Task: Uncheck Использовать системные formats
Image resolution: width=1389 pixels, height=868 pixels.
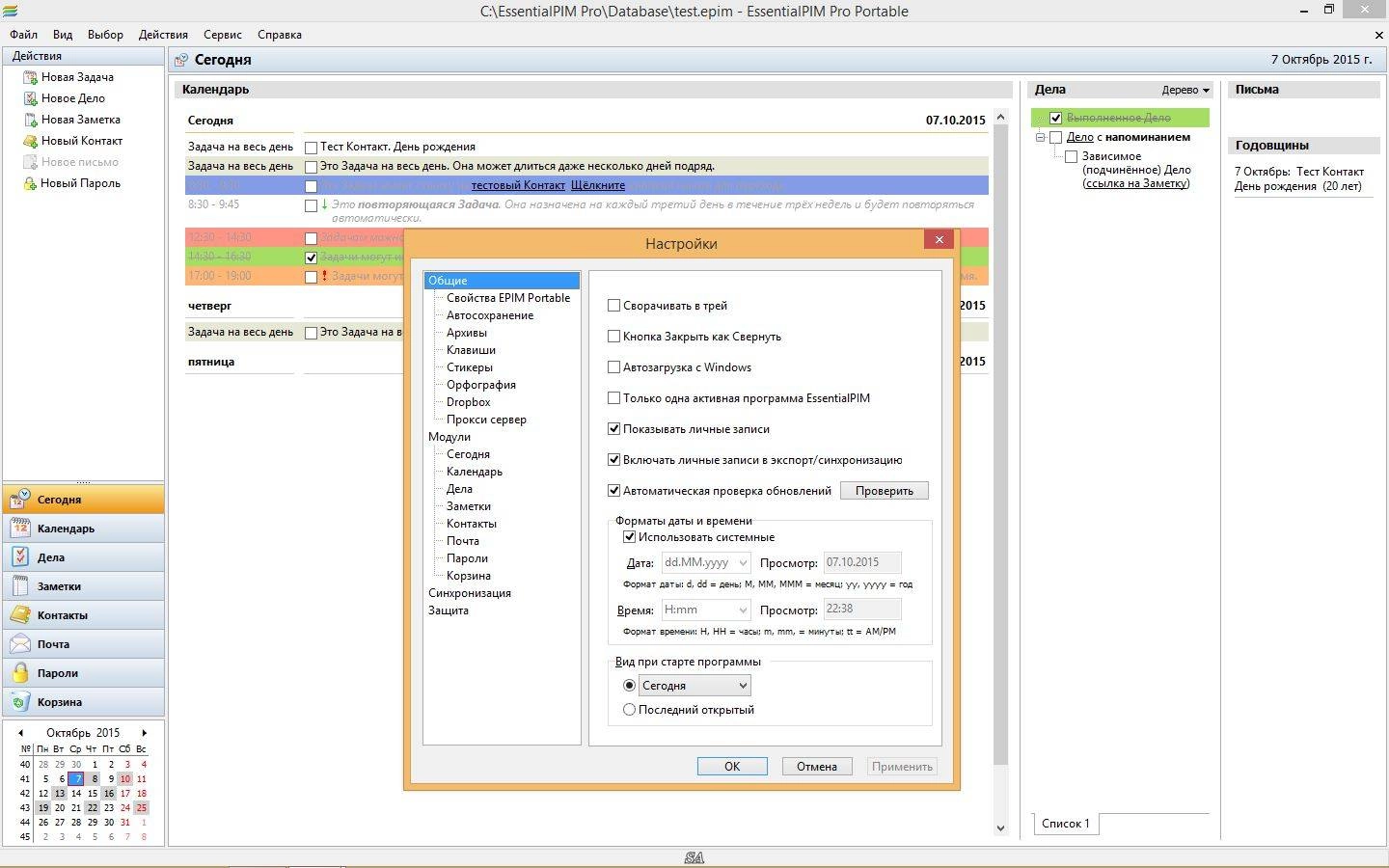Action: click(629, 537)
